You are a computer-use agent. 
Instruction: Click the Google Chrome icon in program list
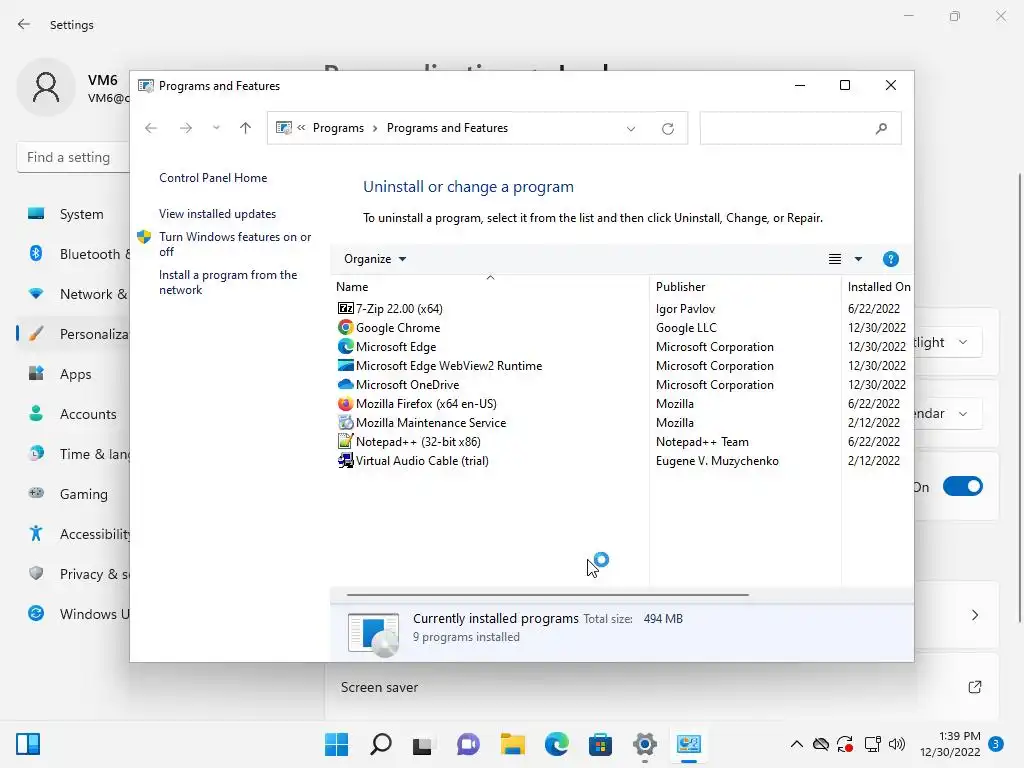pyautogui.click(x=345, y=327)
